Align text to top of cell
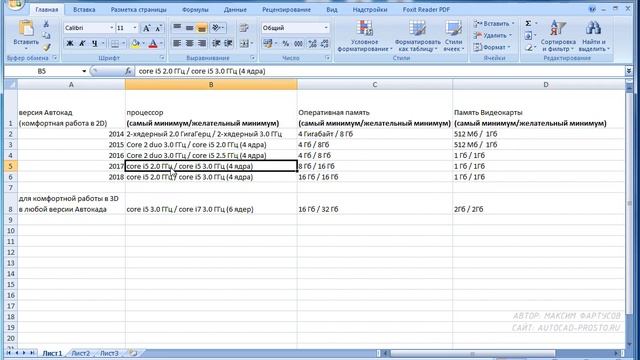This screenshot has width=640, height=360. click(177, 28)
